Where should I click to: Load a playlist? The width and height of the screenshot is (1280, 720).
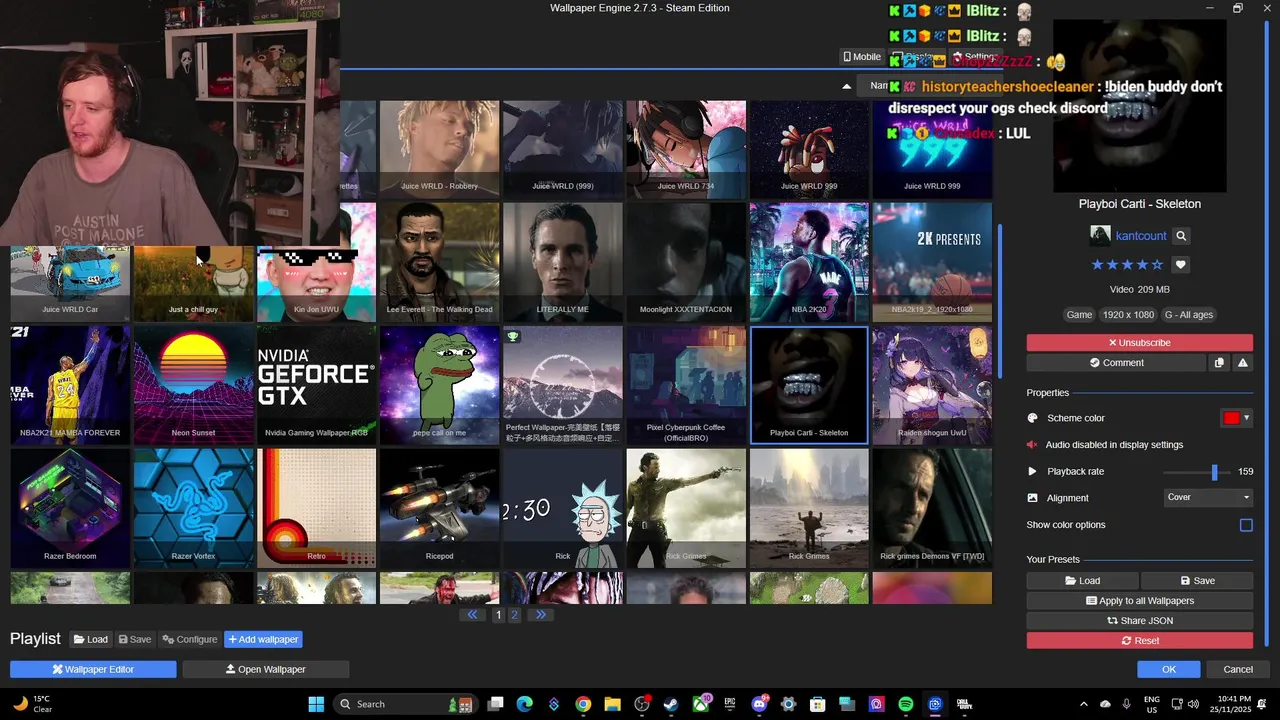[91, 640]
